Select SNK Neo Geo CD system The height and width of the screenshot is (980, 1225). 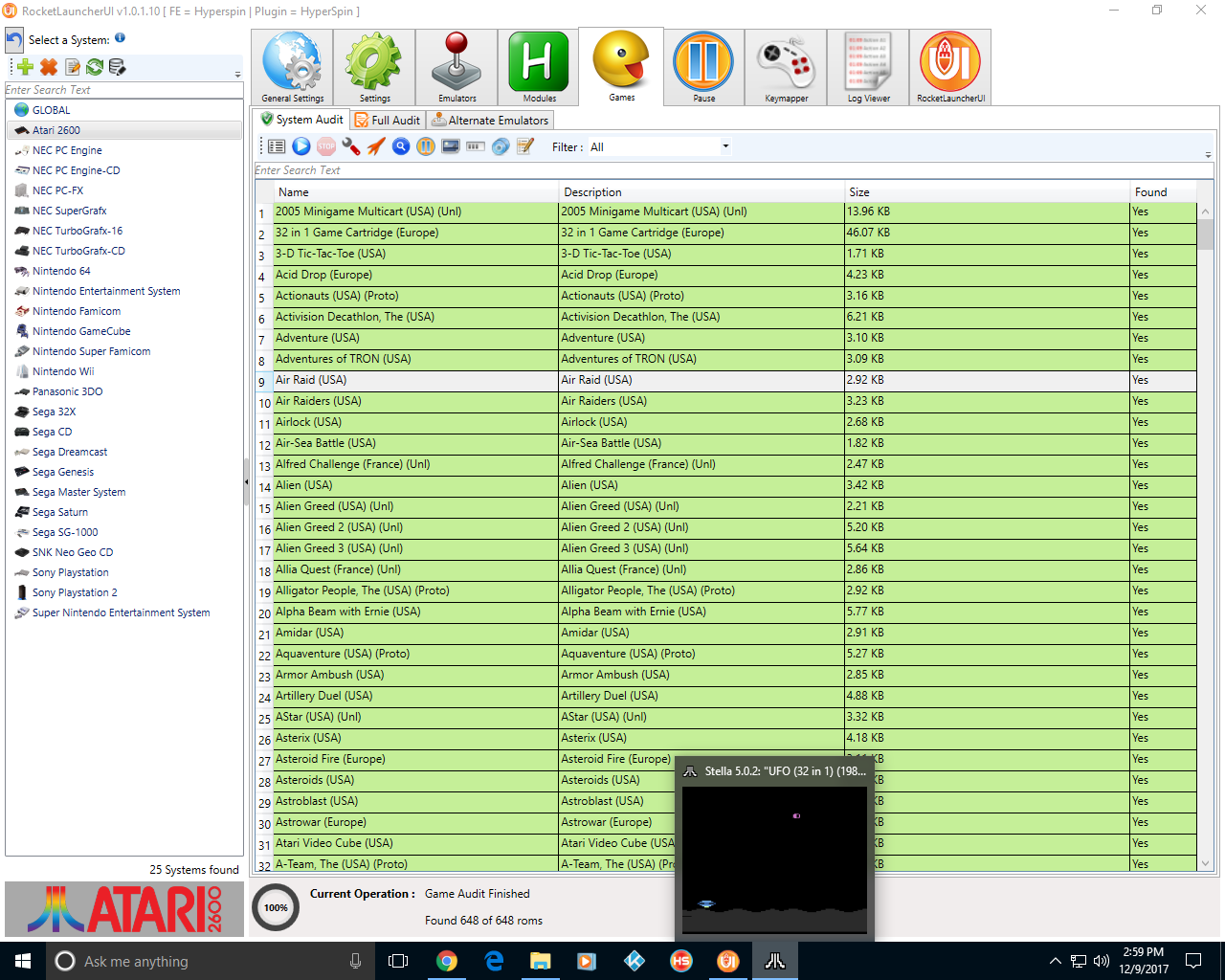pyautogui.click(x=73, y=552)
